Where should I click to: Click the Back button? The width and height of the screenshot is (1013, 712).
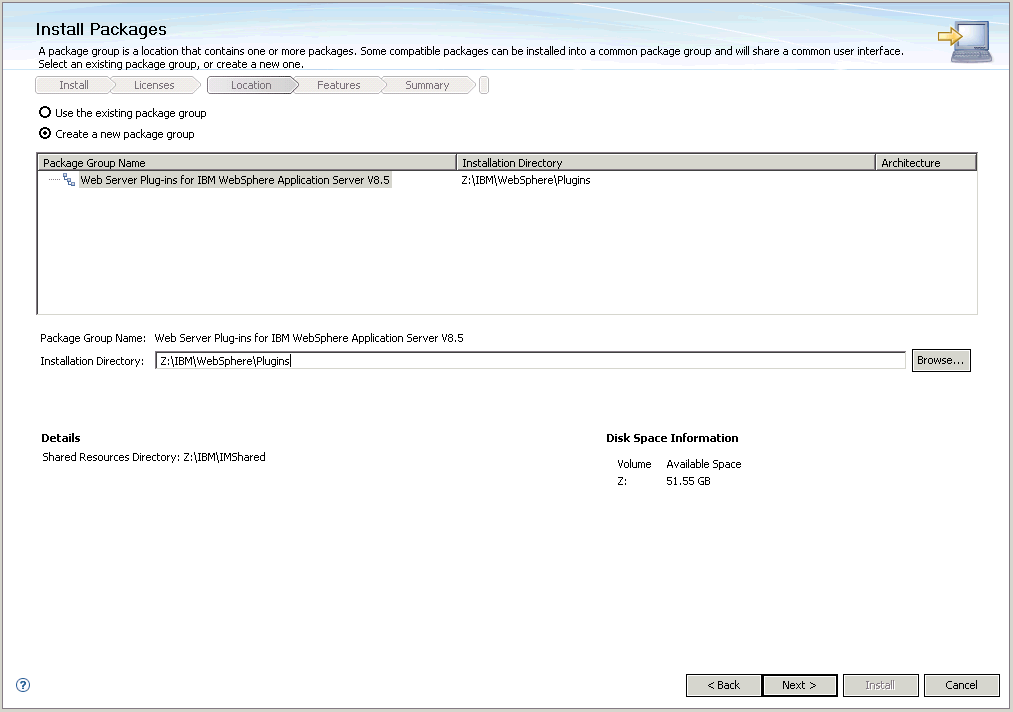pos(724,685)
